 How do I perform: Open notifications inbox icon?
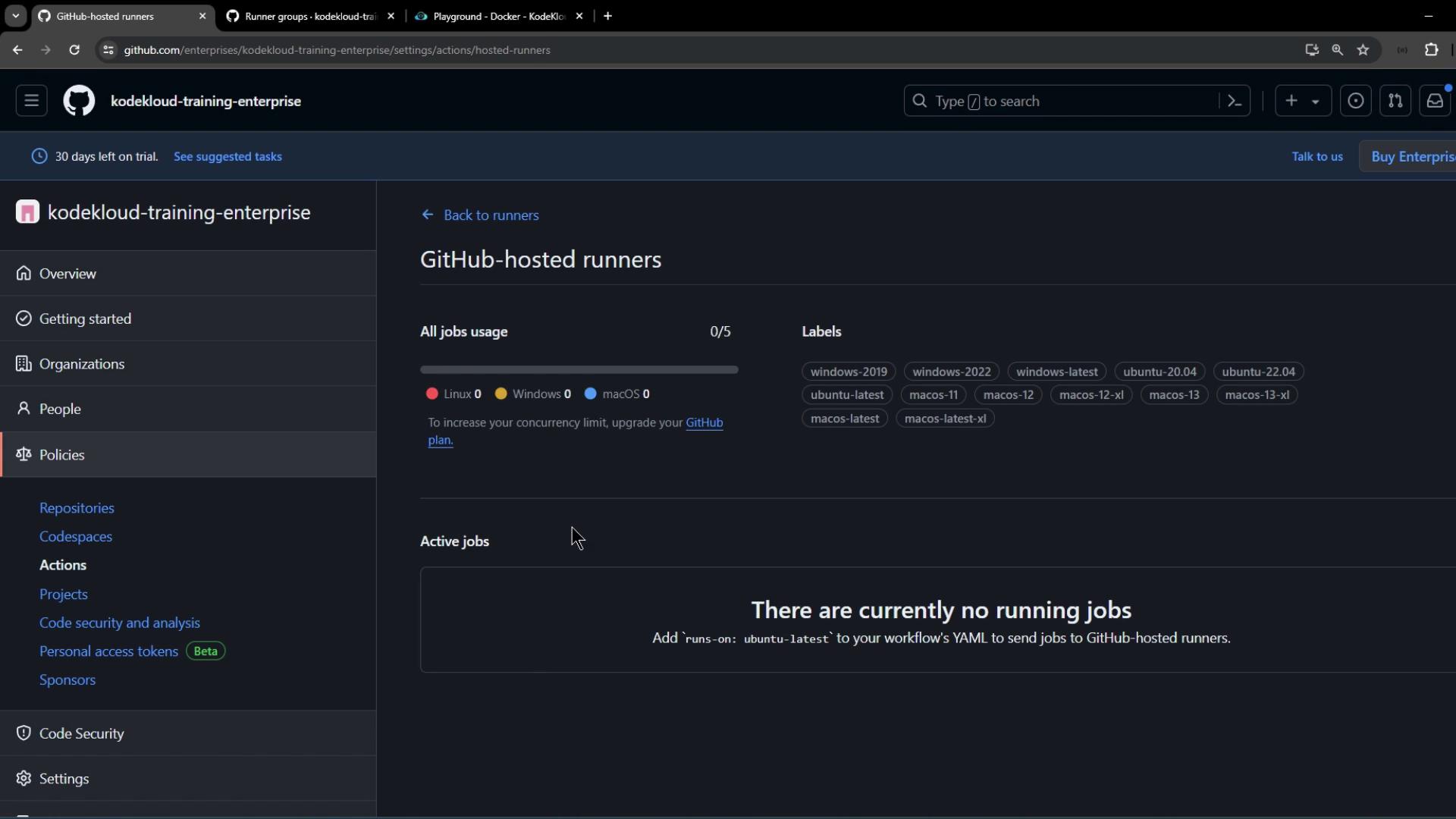pyautogui.click(x=1434, y=101)
